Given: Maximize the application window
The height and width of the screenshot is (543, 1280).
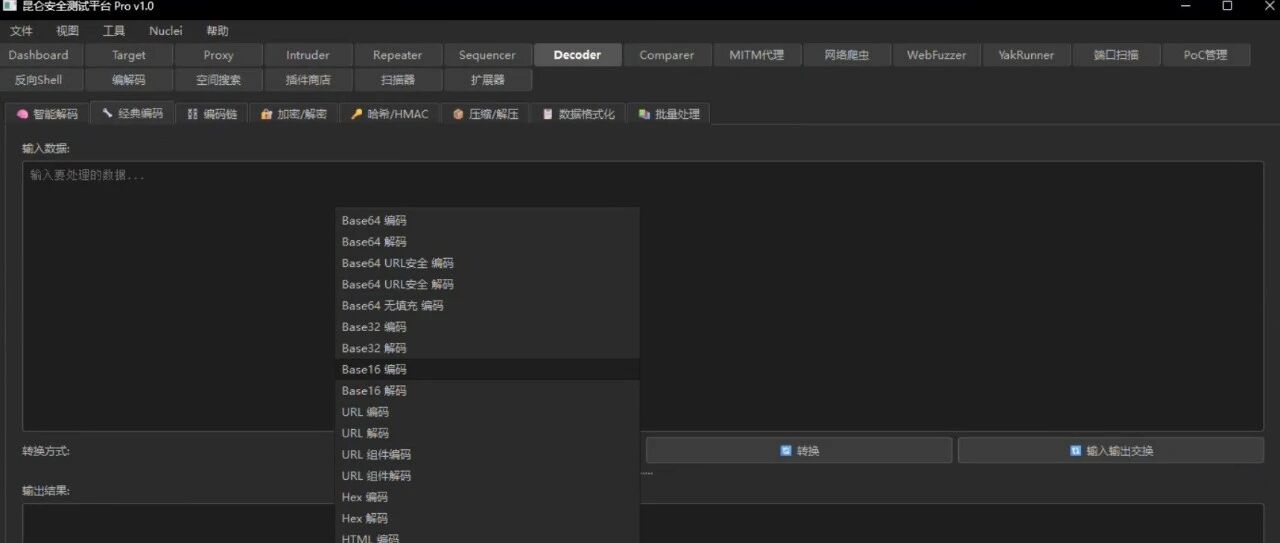Looking at the screenshot, I should (x=1227, y=6).
